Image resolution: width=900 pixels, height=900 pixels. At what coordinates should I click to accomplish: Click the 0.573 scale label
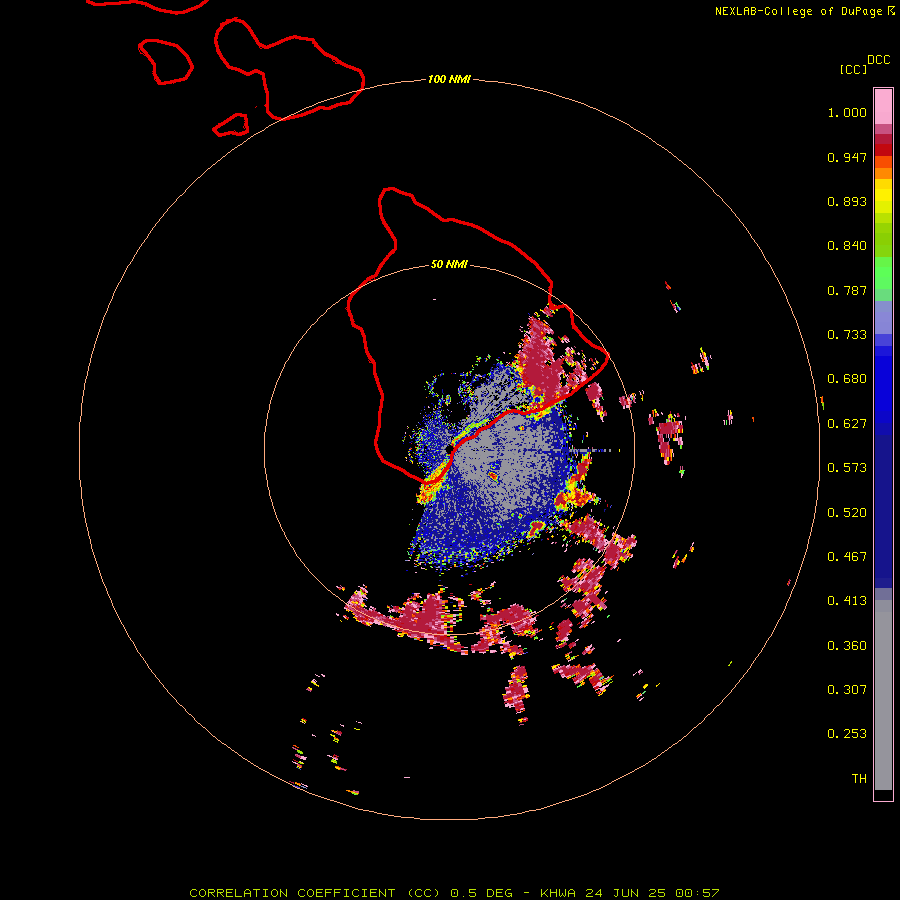[847, 468]
